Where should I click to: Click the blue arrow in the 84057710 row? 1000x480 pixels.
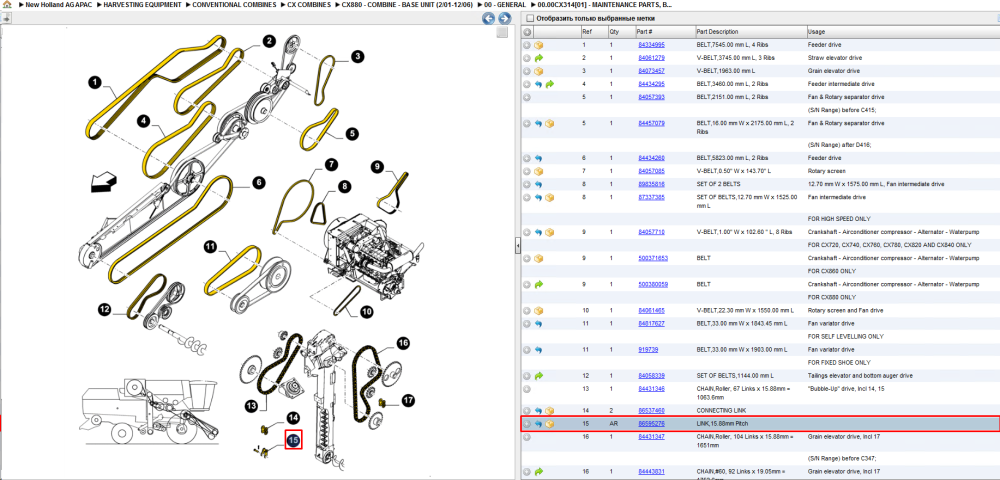coord(539,232)
